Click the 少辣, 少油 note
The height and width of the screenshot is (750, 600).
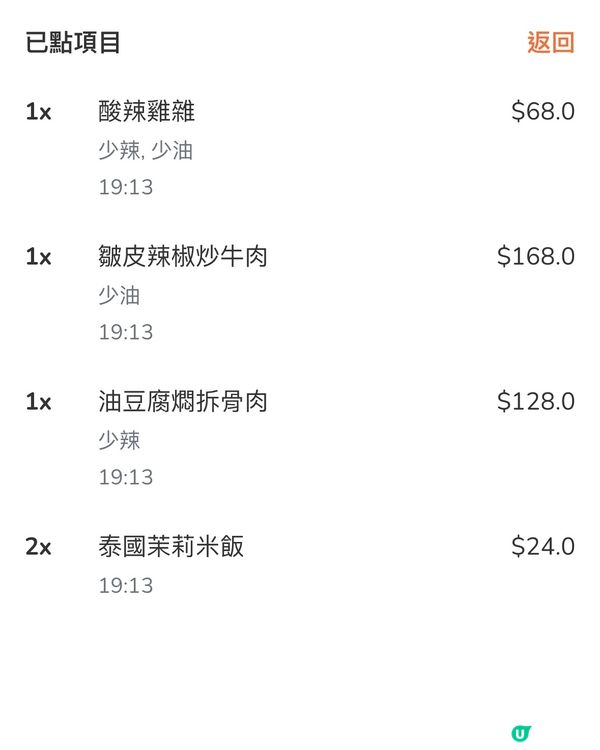(145, 151)
